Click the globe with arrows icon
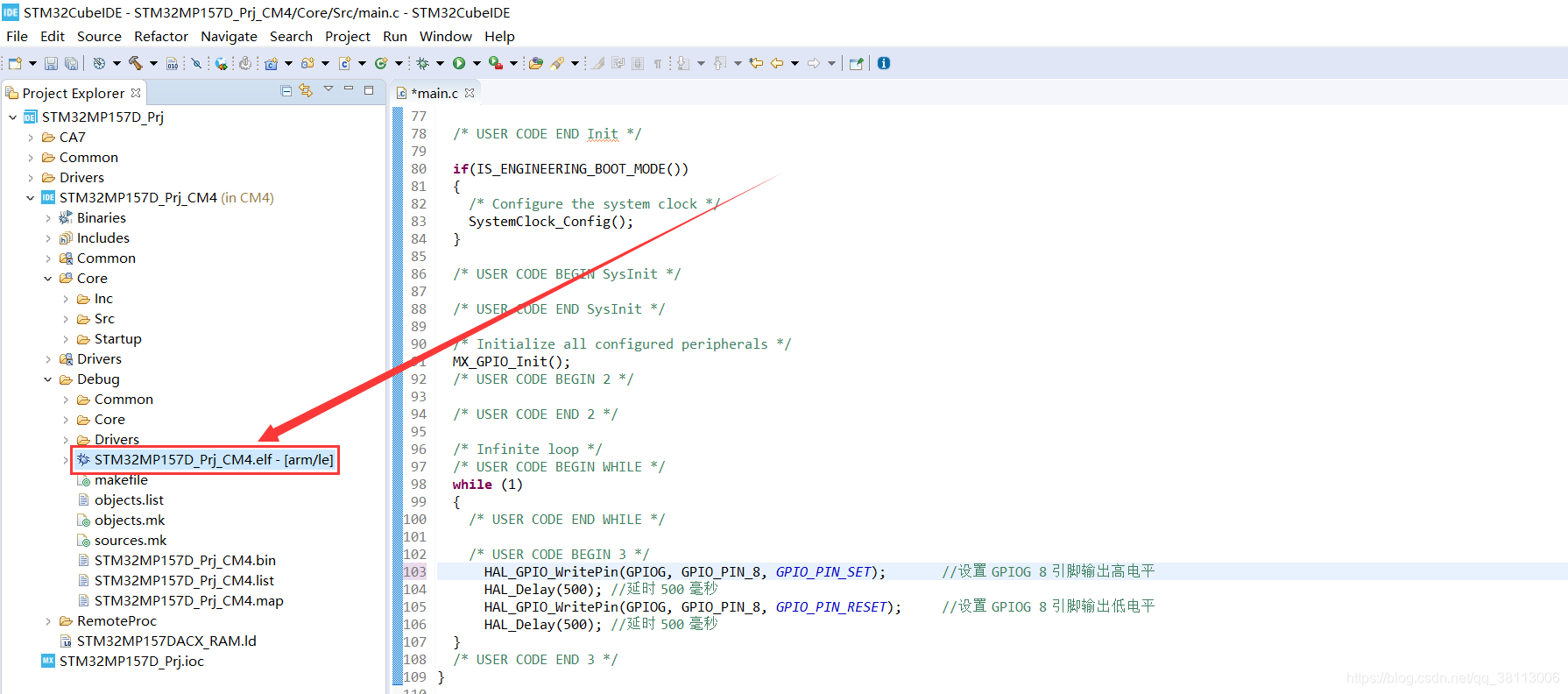1568x694 pixels. click(222, 63)
